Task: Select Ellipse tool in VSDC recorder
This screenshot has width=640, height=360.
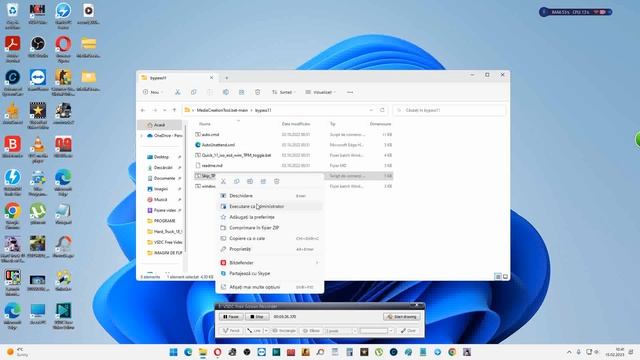Action: (311, 331)
